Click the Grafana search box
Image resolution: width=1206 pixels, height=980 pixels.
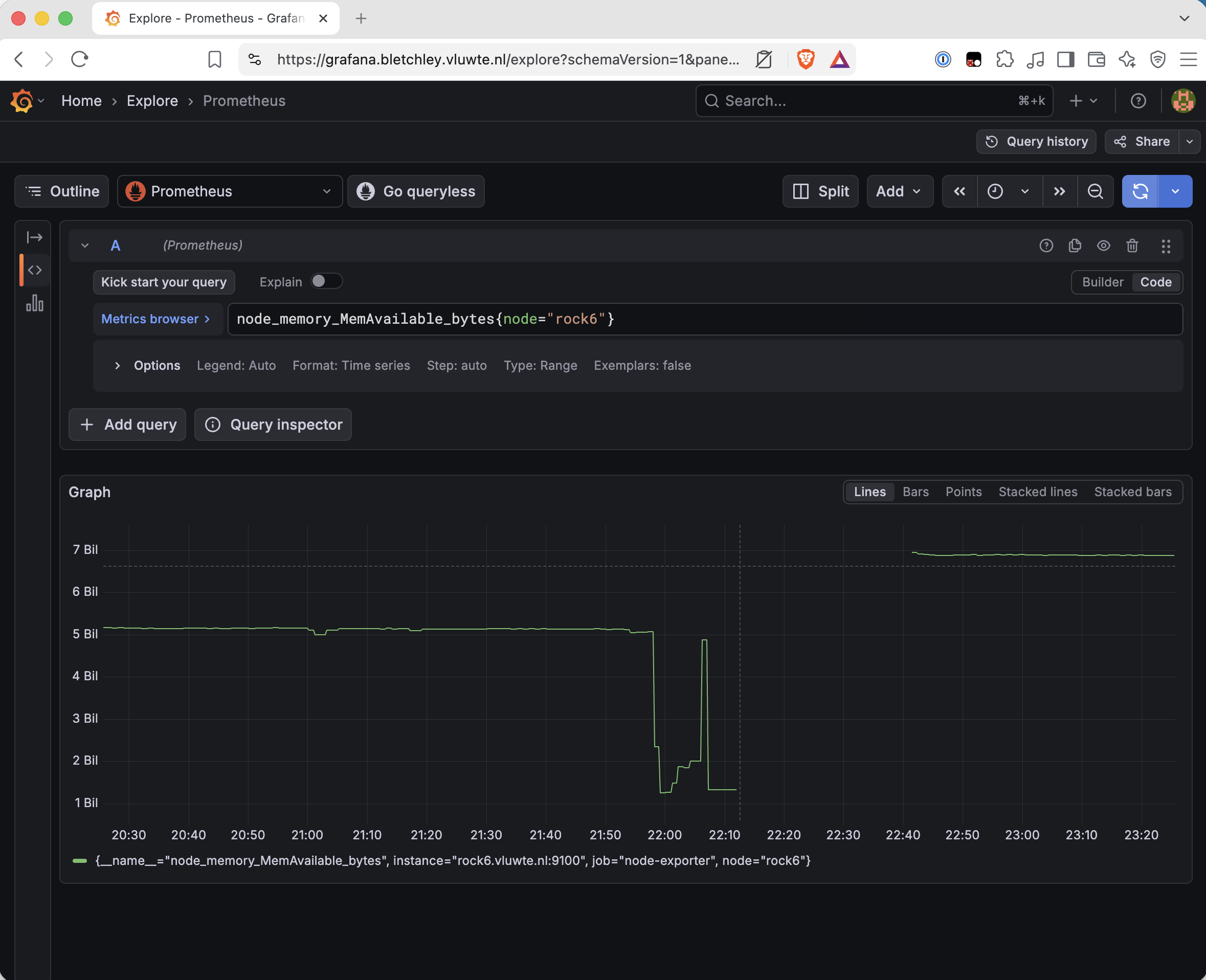[874, 101]
